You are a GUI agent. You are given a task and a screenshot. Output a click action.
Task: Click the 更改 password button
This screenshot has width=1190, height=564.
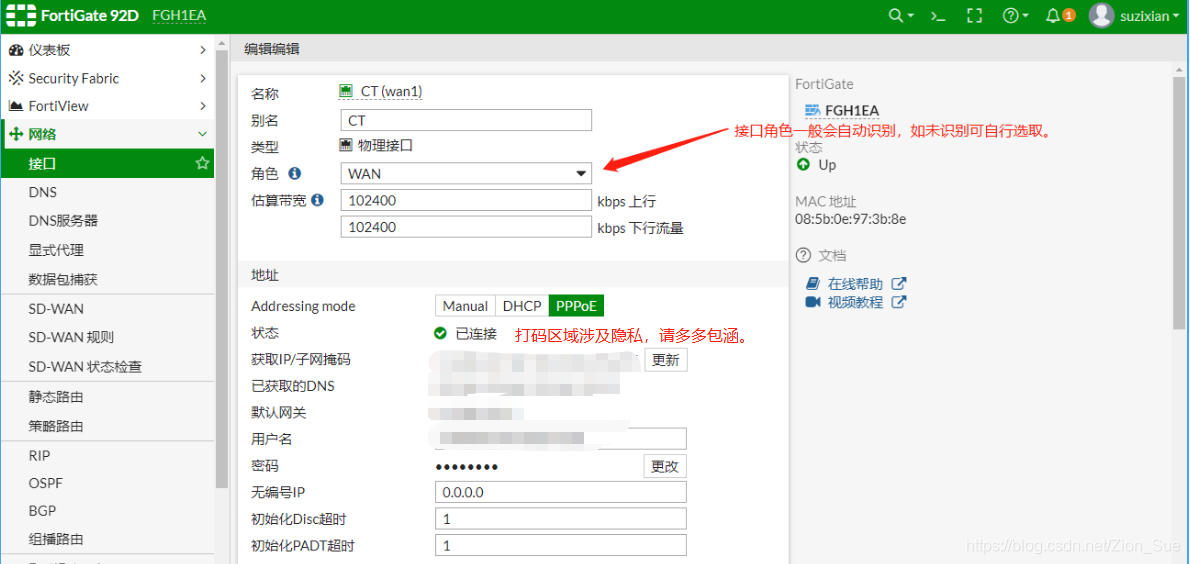click(666, 466)
